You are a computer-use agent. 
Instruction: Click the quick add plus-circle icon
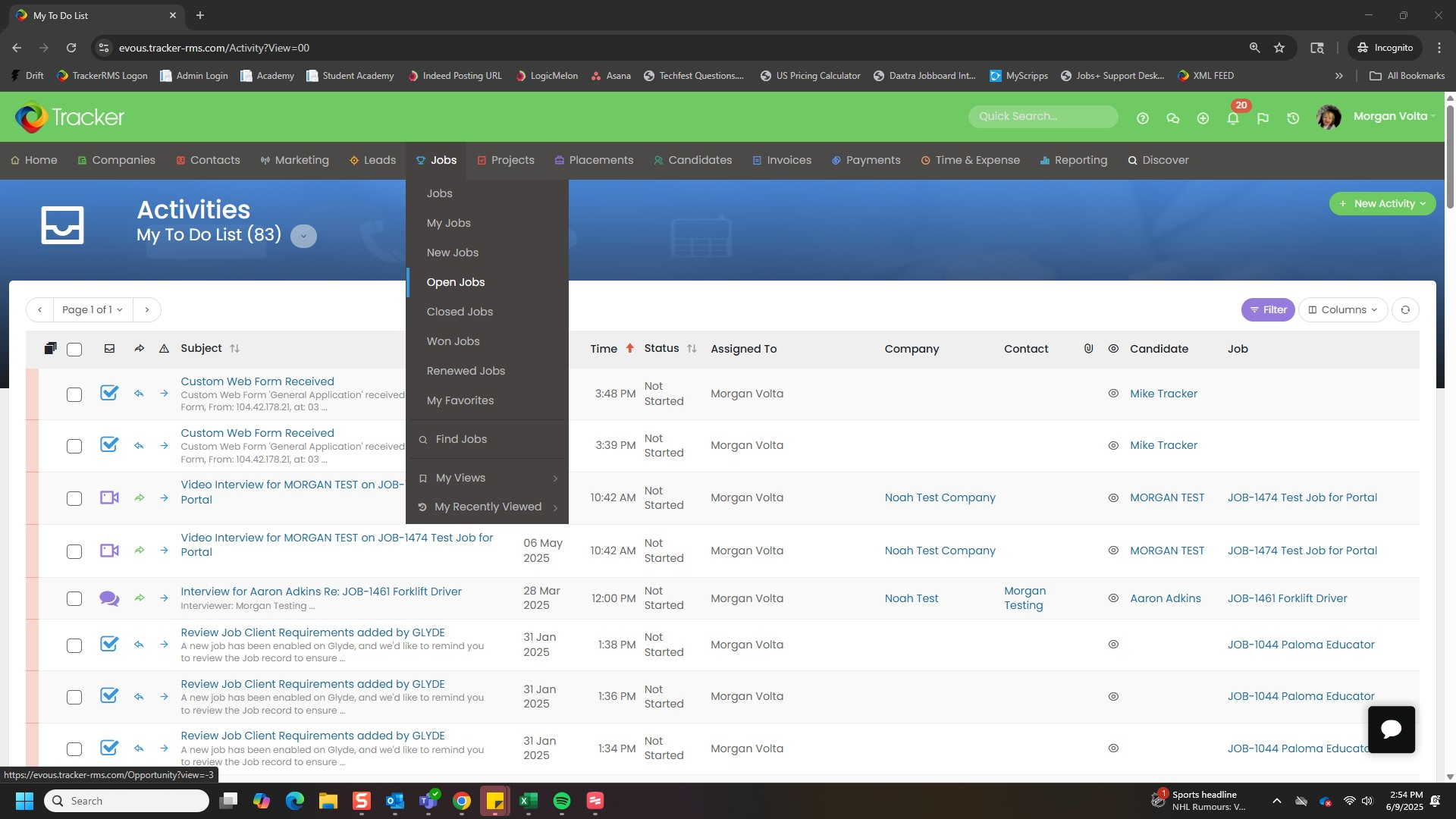[1203, 118]
